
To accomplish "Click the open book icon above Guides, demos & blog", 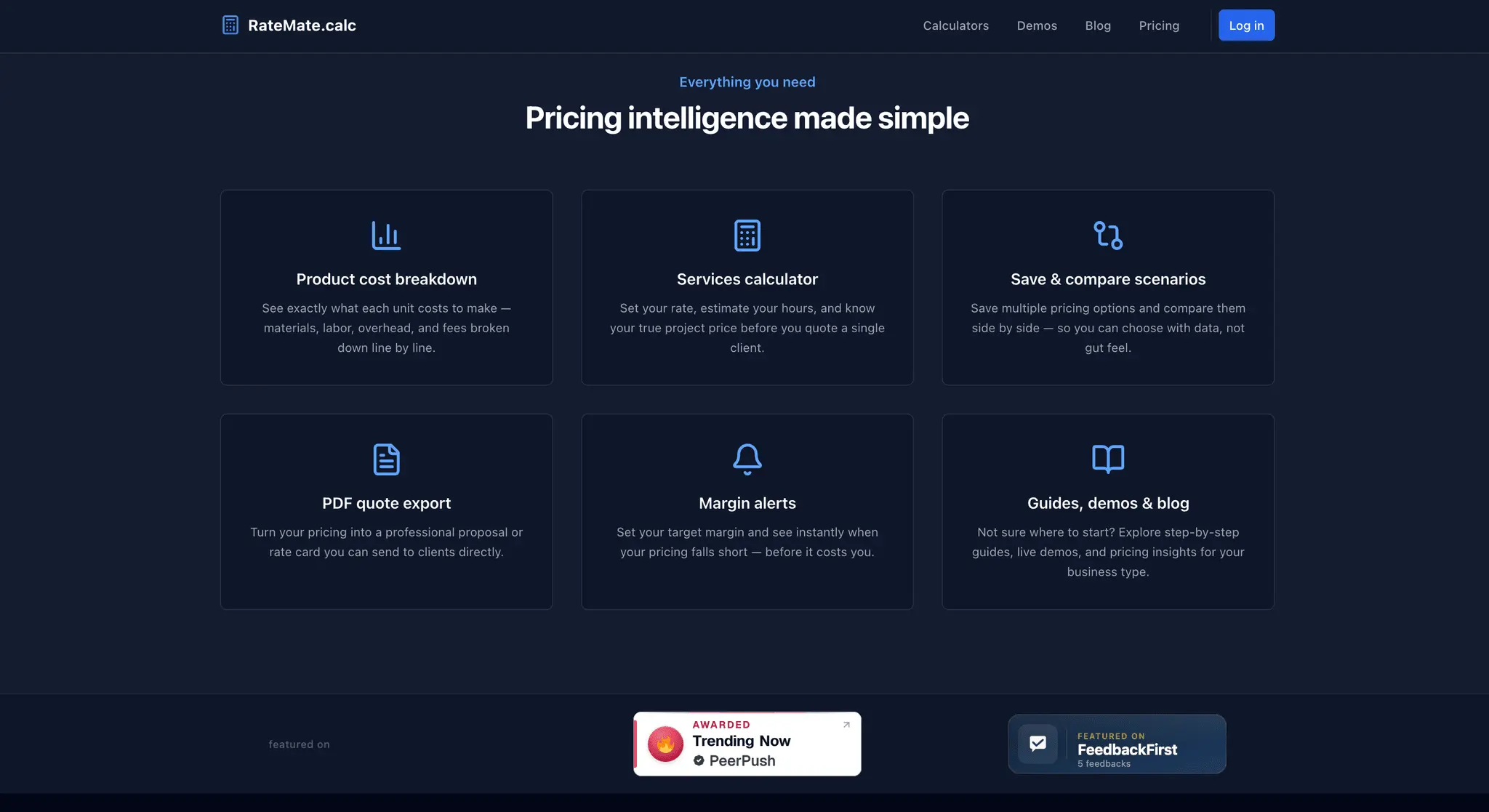I will [x=1108, y=459].
